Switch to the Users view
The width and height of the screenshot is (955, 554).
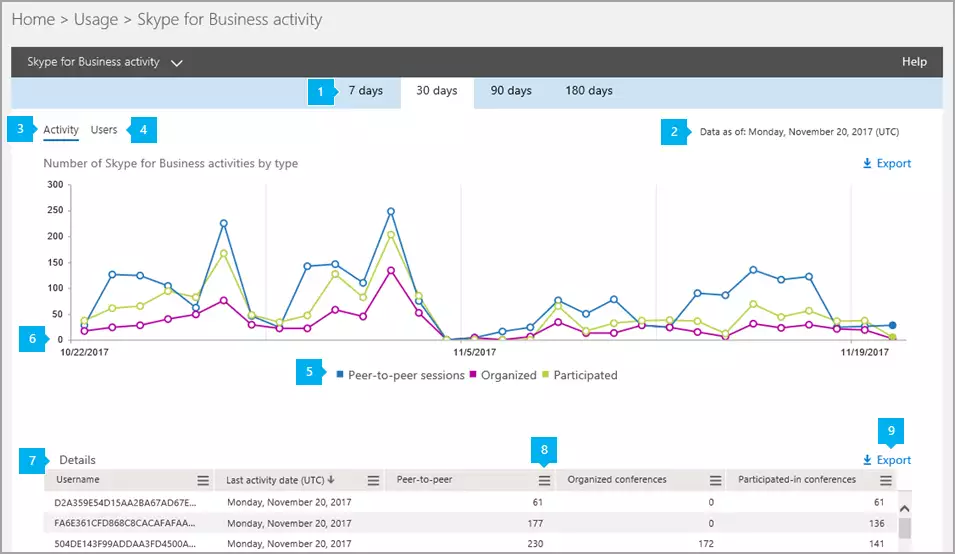click(104, 130)
